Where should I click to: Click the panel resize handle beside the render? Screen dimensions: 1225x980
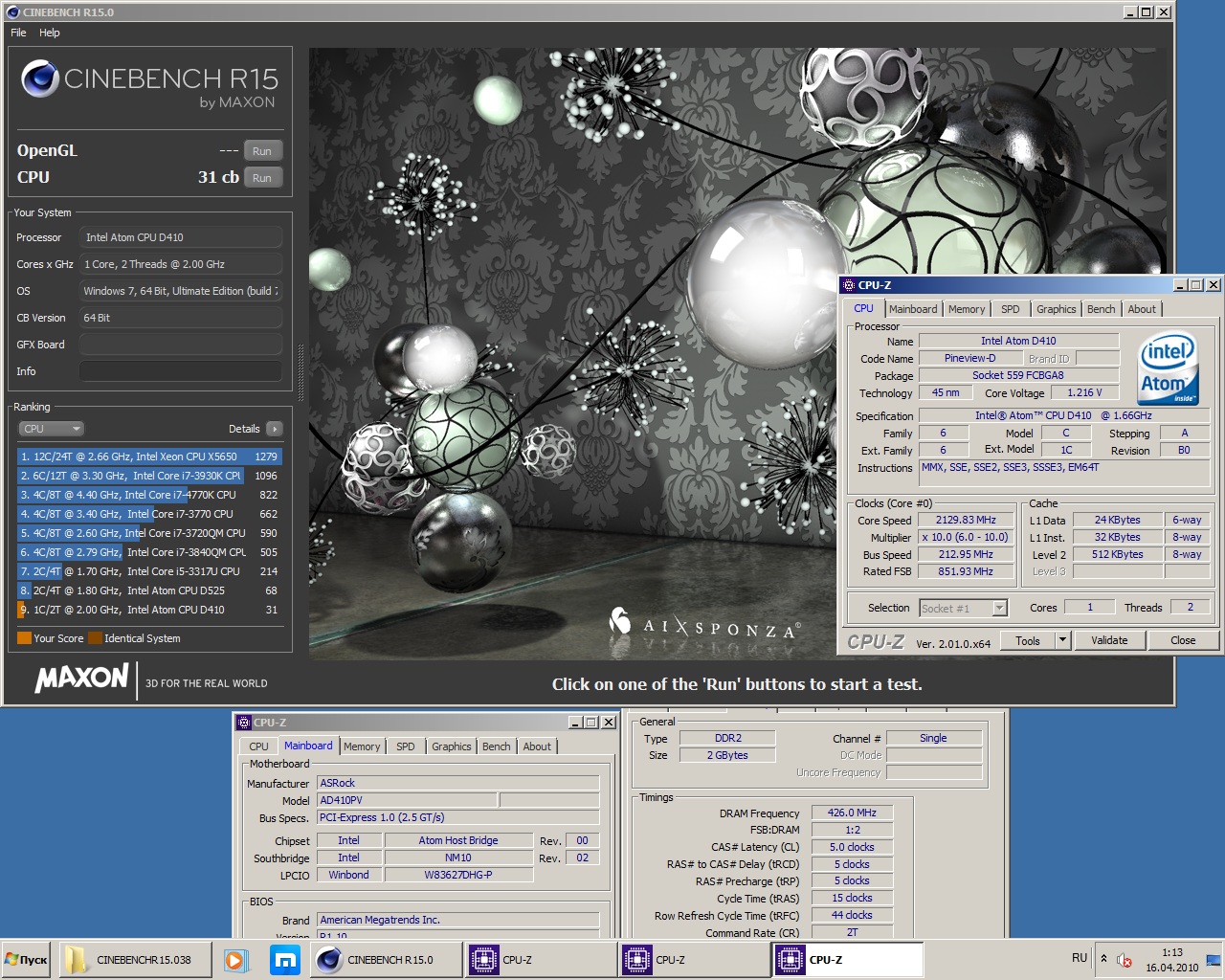[x=301, y=373]
